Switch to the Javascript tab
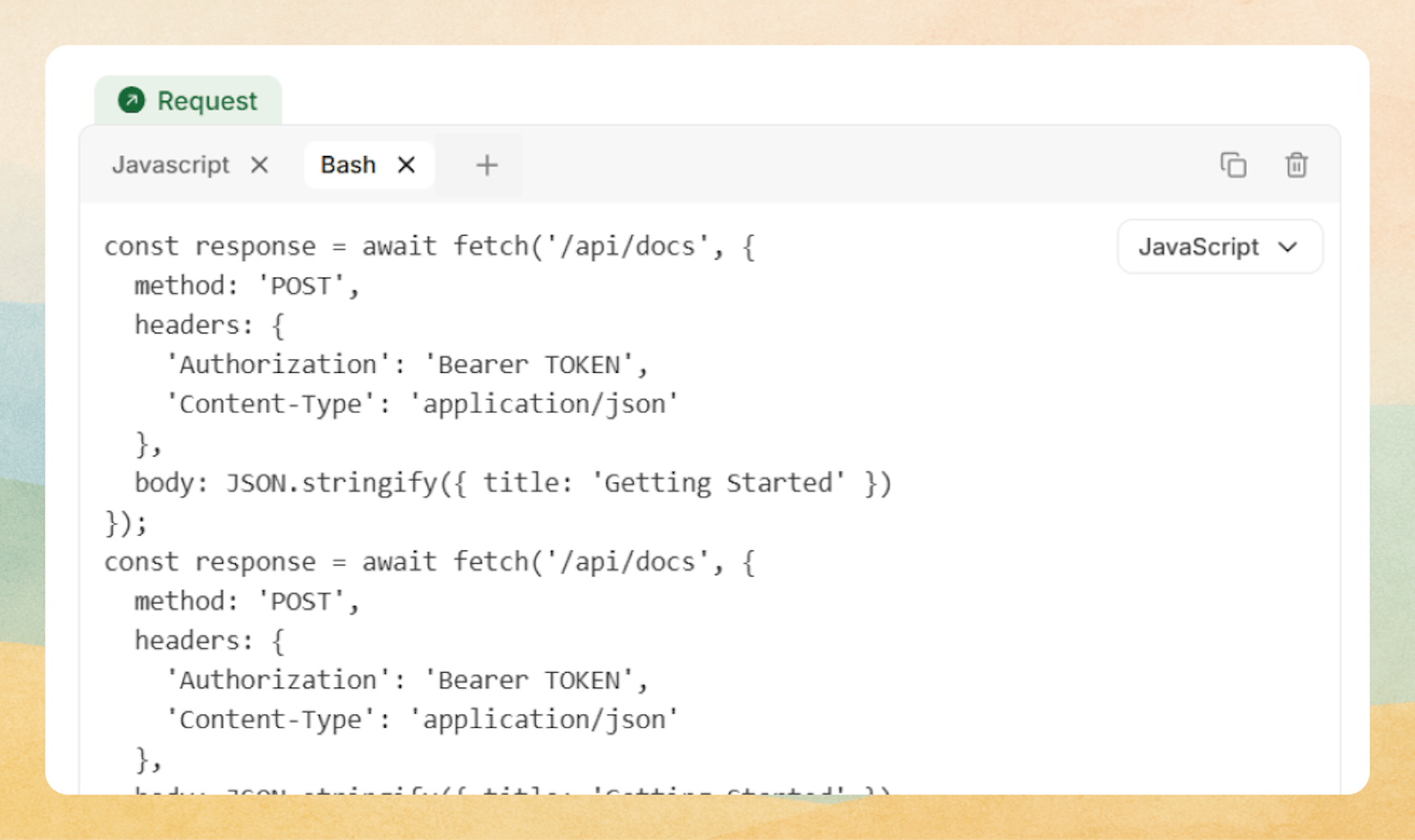Screen dimensions: 1415x840 171,165
